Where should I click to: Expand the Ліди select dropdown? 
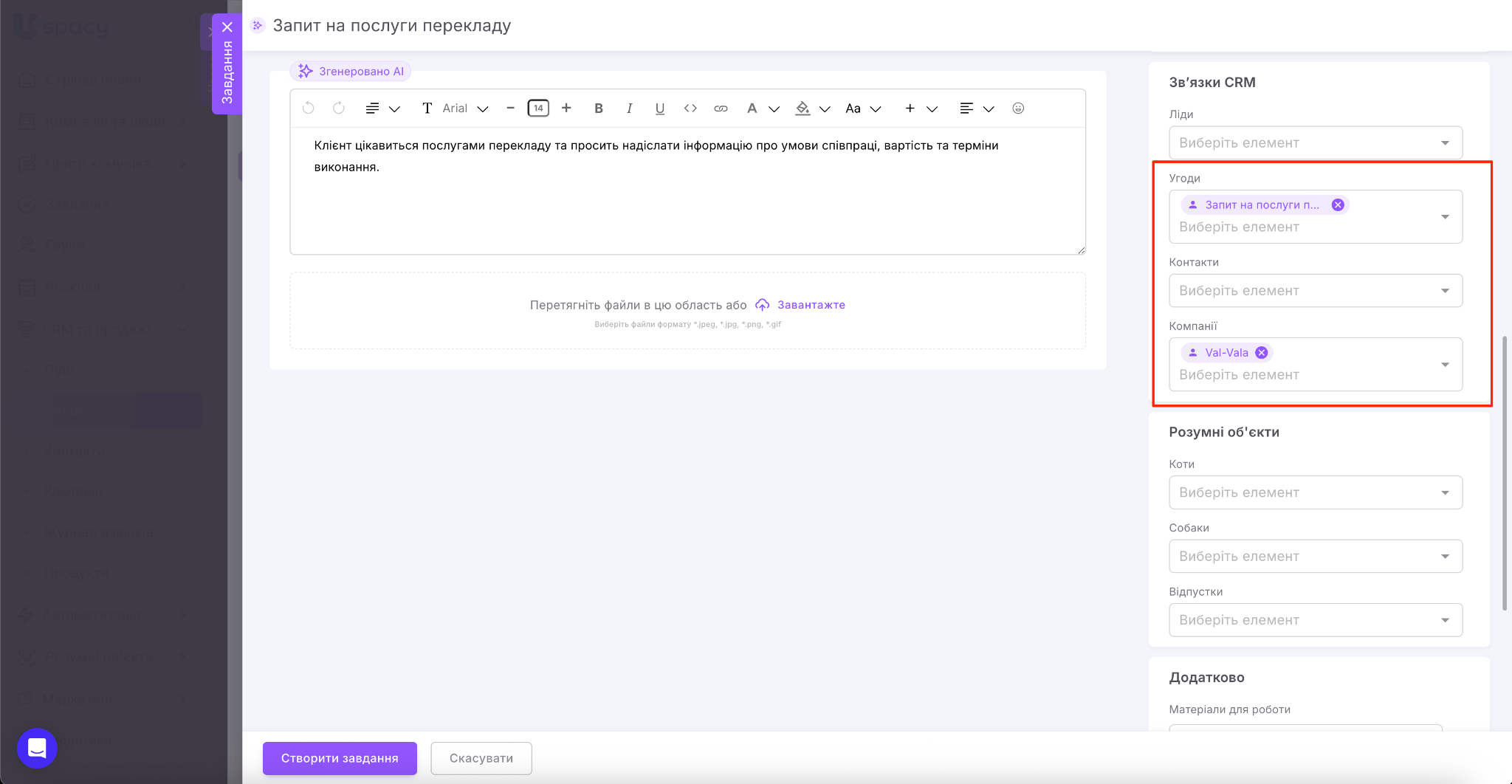[1315, 143]
